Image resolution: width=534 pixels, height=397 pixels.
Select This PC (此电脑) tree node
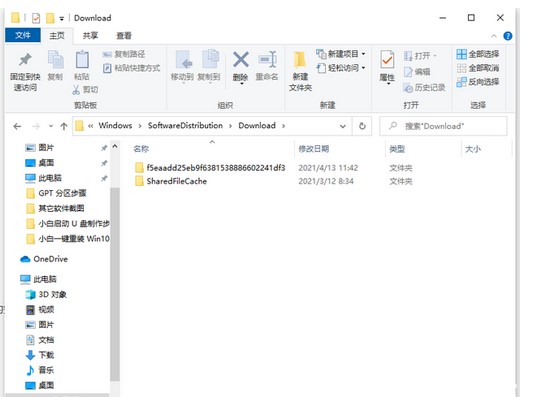38,279
